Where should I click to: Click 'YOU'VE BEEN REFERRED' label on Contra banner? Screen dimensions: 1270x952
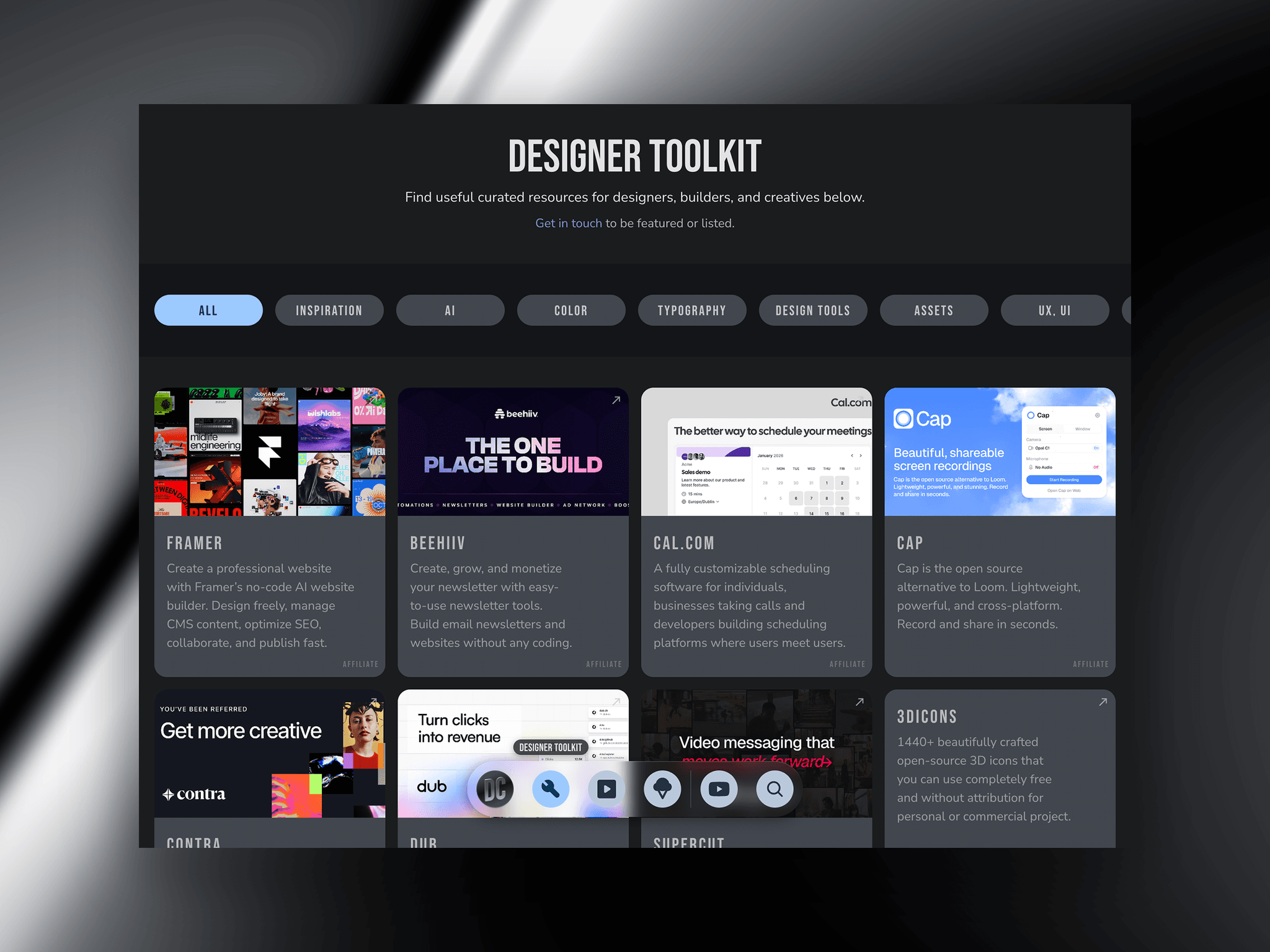pos(203,709)
